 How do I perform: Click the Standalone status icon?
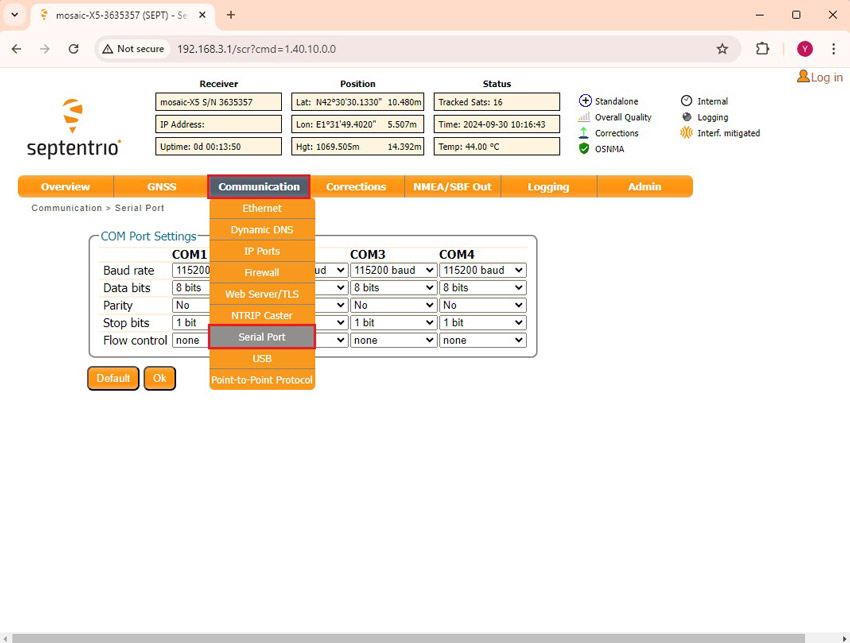pyautogui.click(x=585, y=101)
